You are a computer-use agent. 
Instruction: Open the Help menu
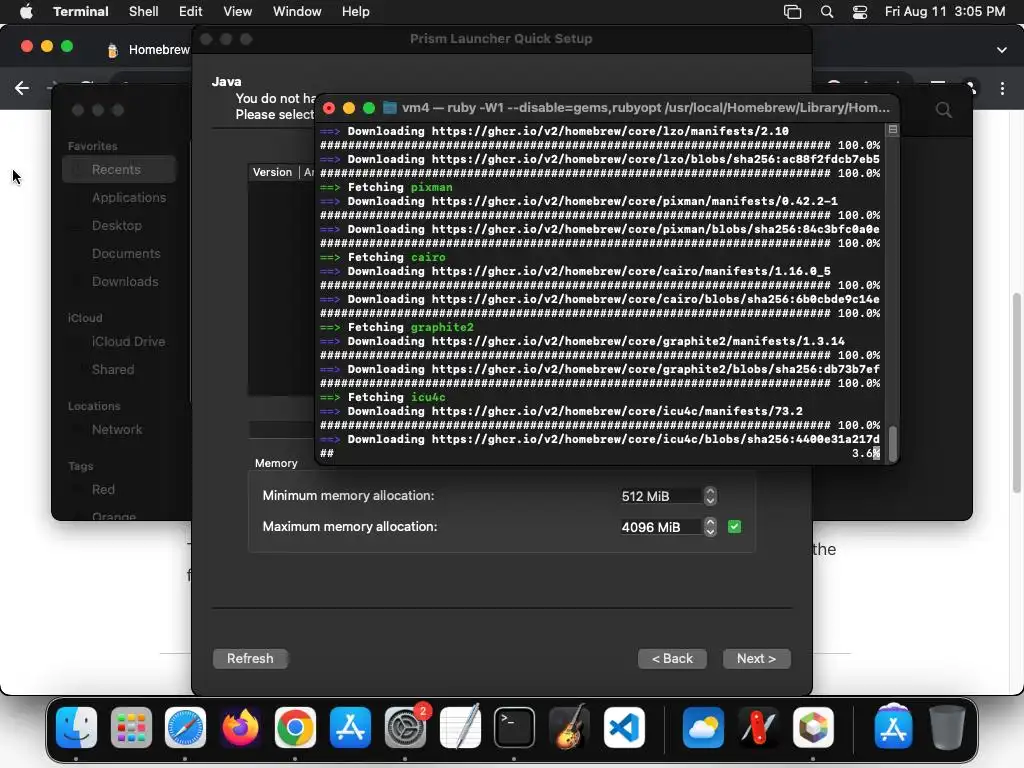tap(356, 12)
